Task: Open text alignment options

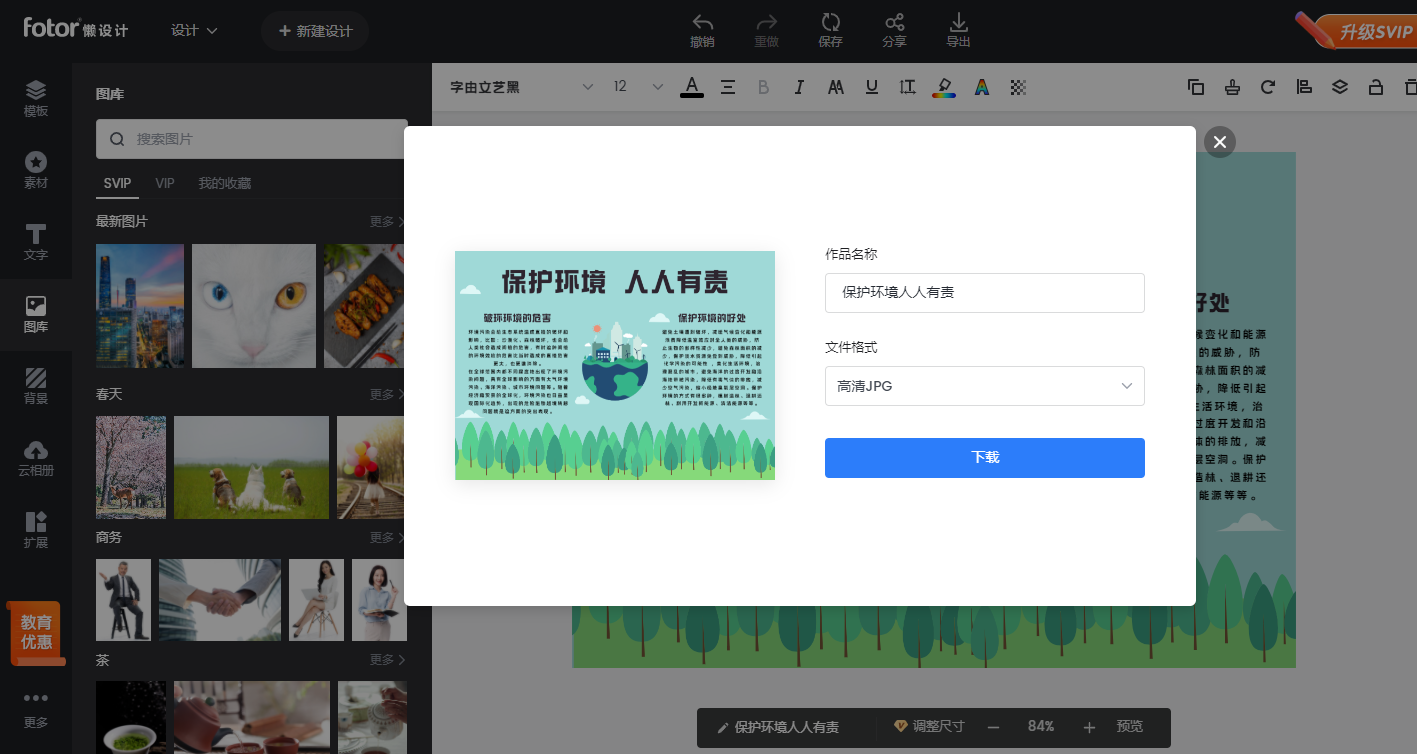Action: [x=728, y=87]
